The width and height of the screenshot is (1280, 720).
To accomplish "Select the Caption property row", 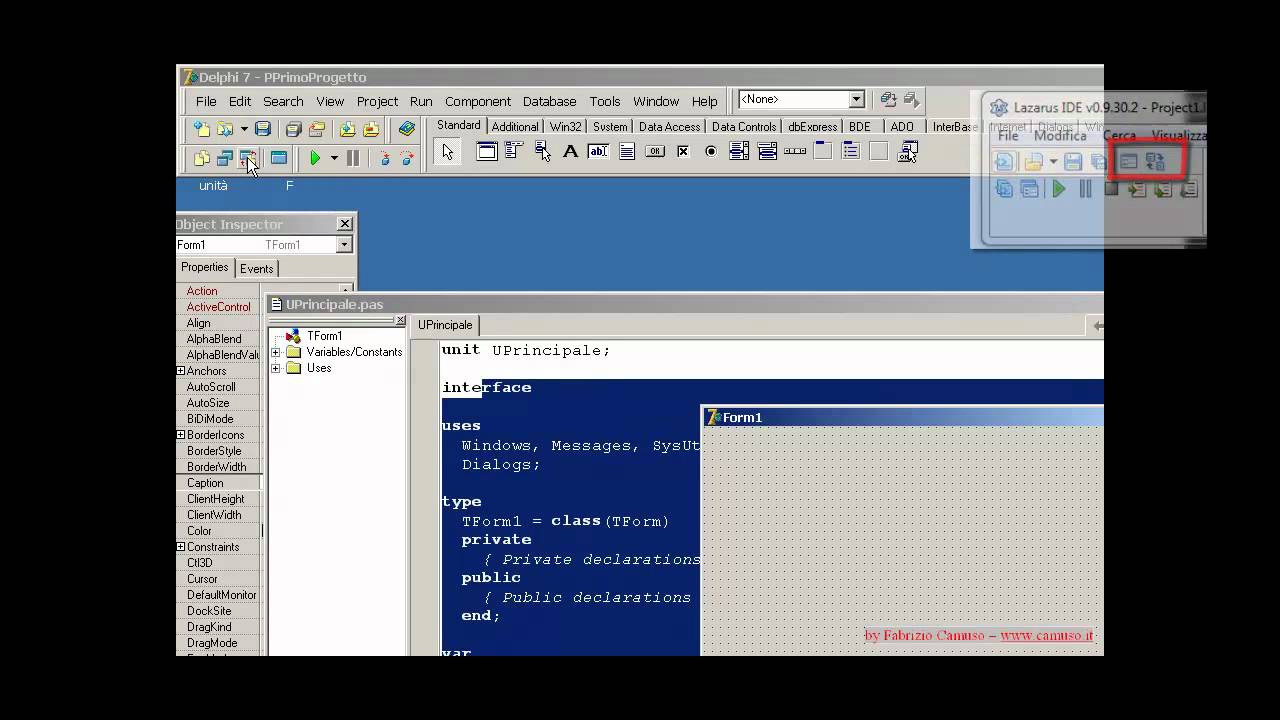I will pos(205,483).
